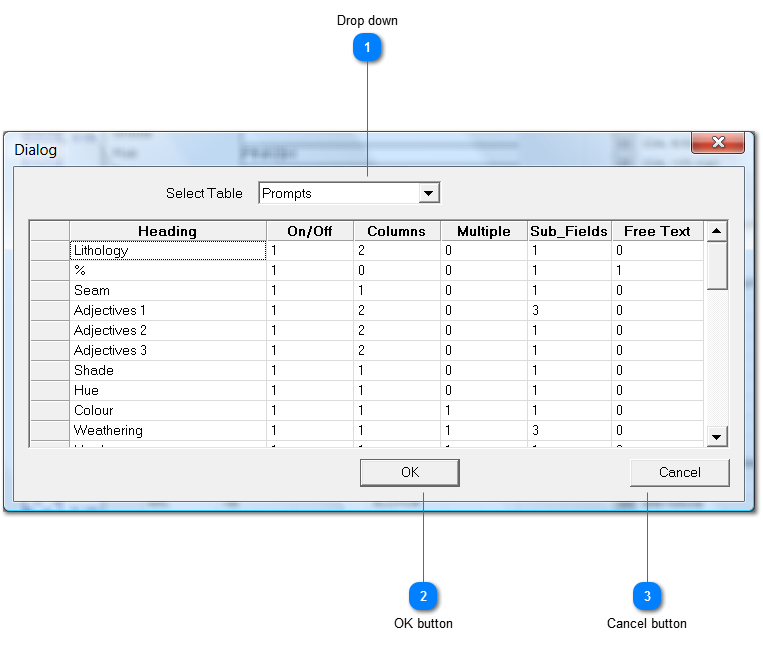
Task: Click the Weathering heading cell
Action: (x=167, y=431)
